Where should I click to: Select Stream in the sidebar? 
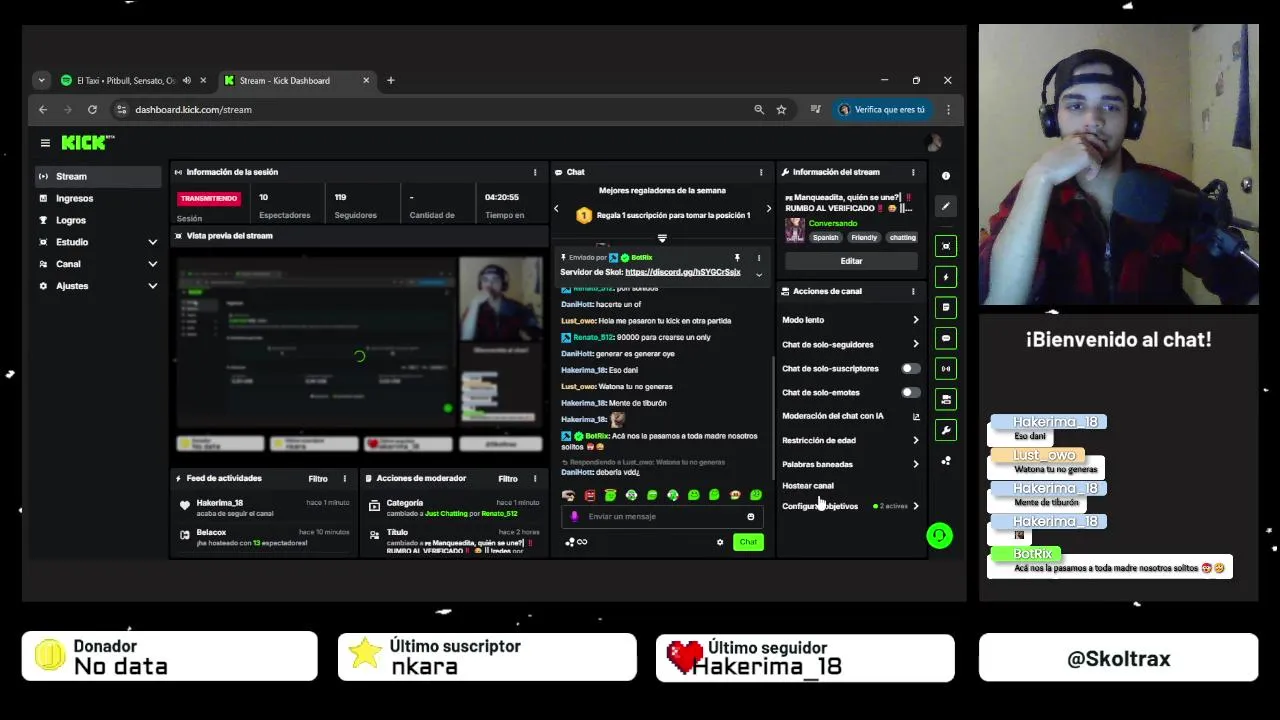97,176
